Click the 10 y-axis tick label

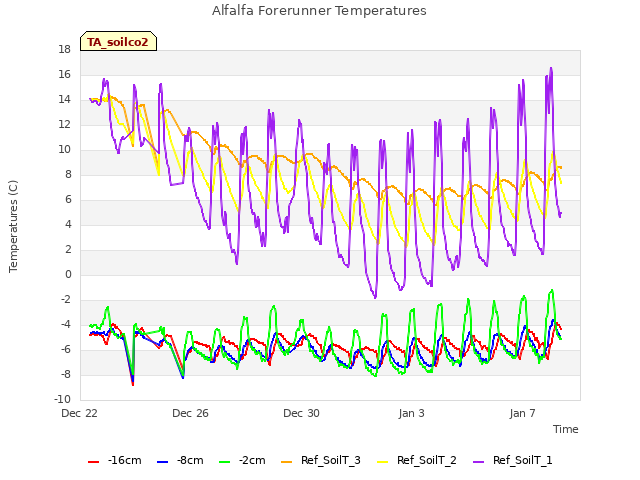64,149
